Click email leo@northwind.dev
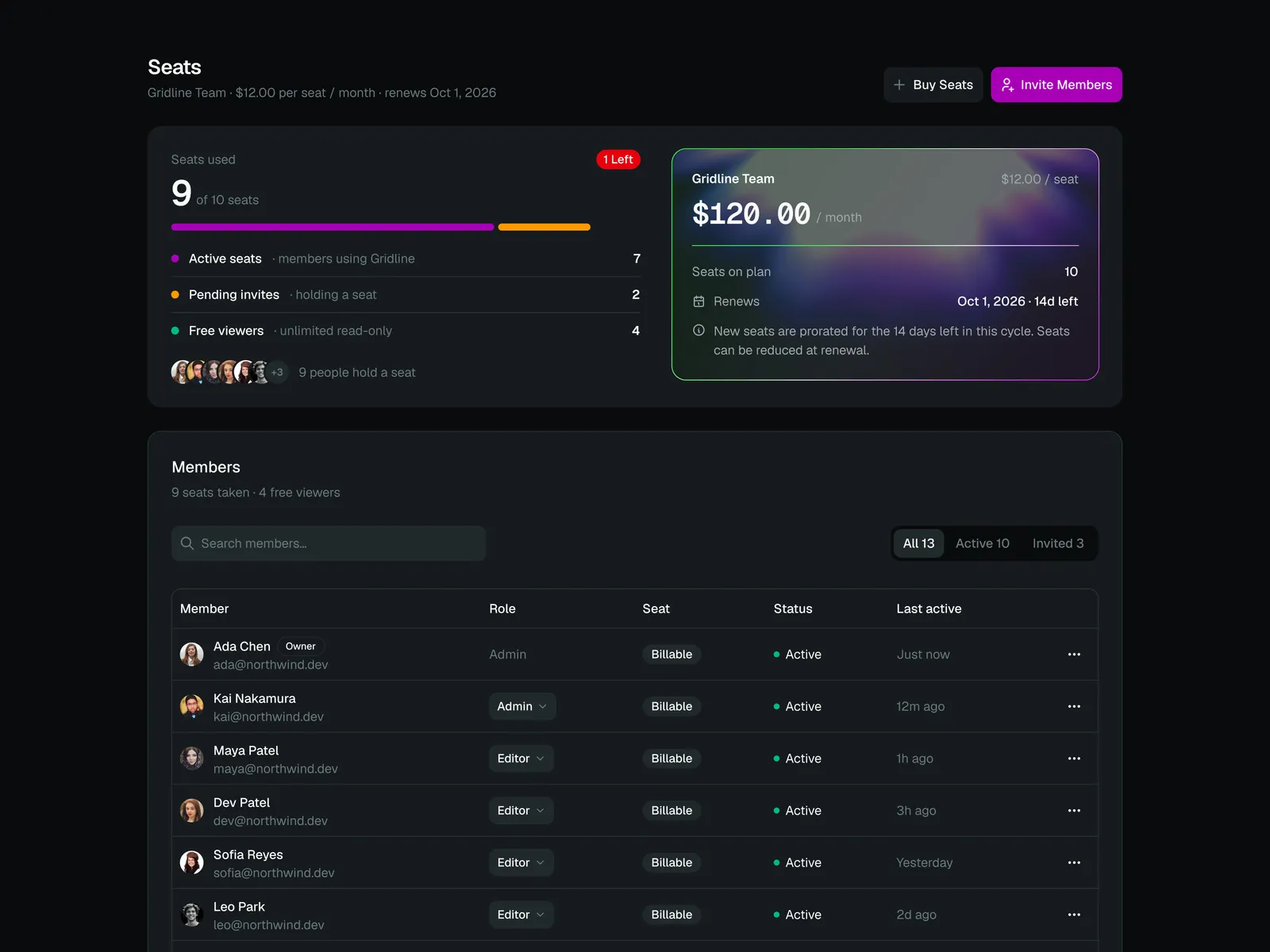Screen dimensions: 1270x952 coord(269,925)
